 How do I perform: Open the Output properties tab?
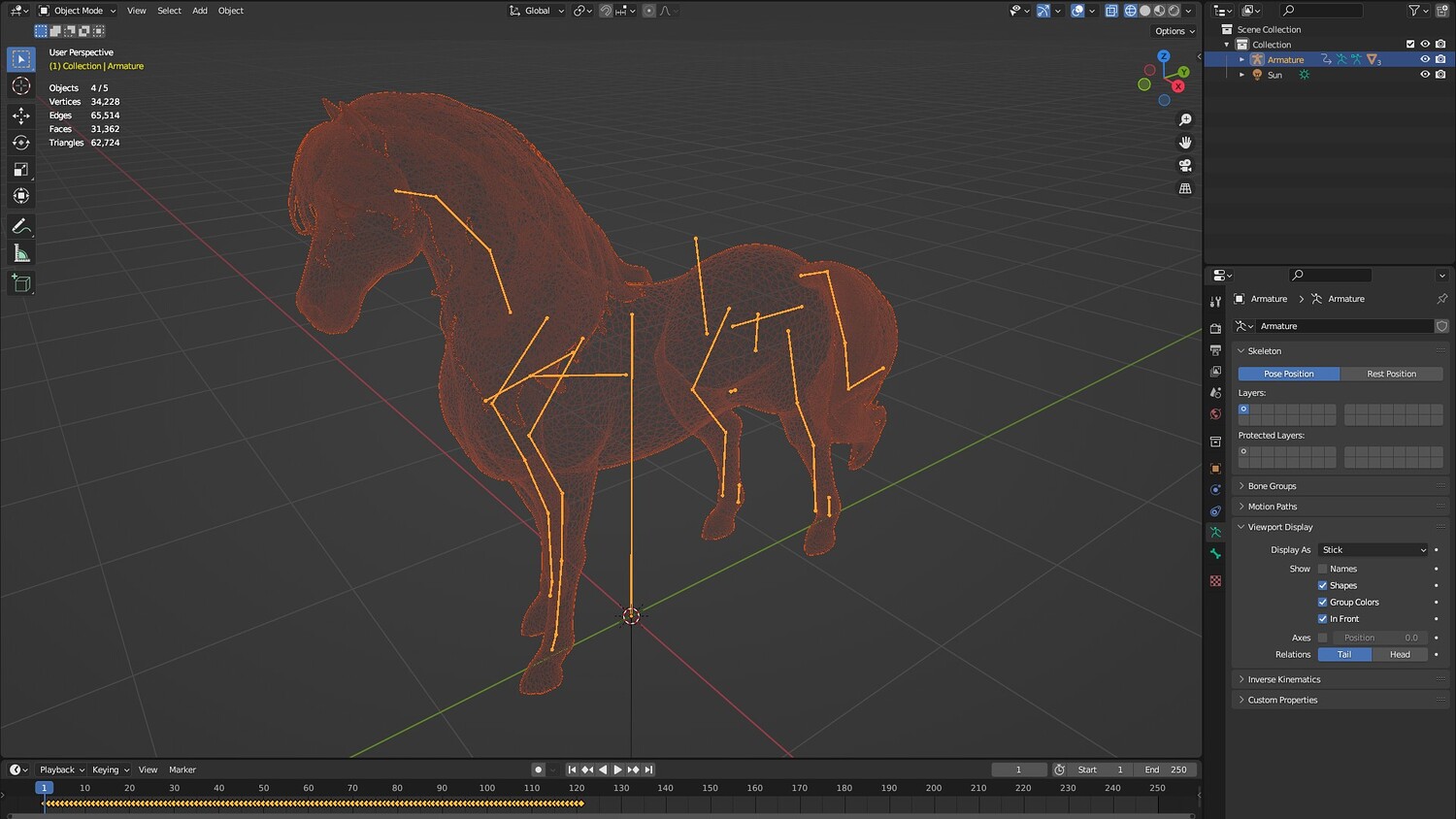[x=1215, y=350]
